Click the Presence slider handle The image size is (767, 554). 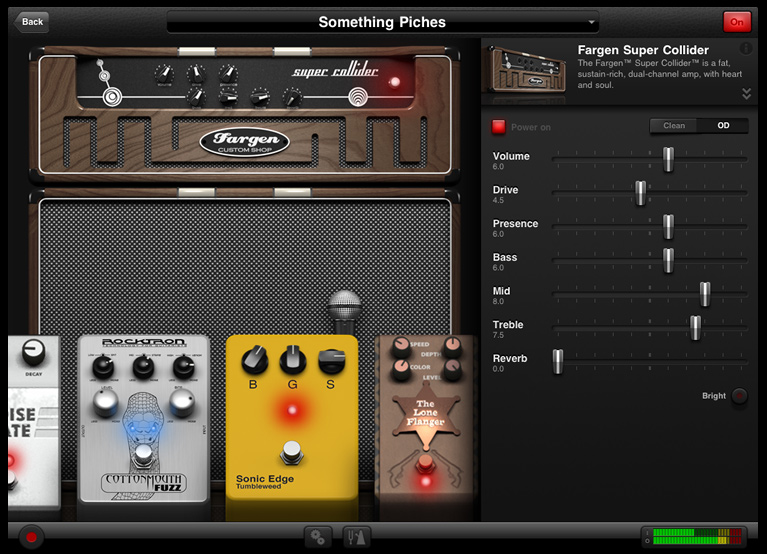(668, 227)
